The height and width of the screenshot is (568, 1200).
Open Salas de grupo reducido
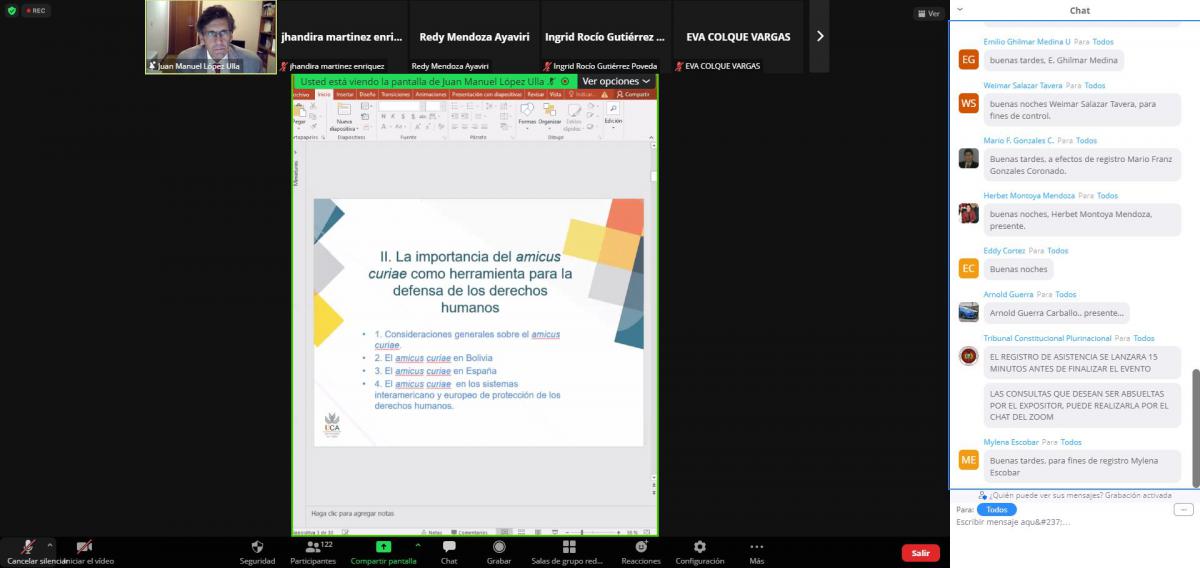(568, 547)
